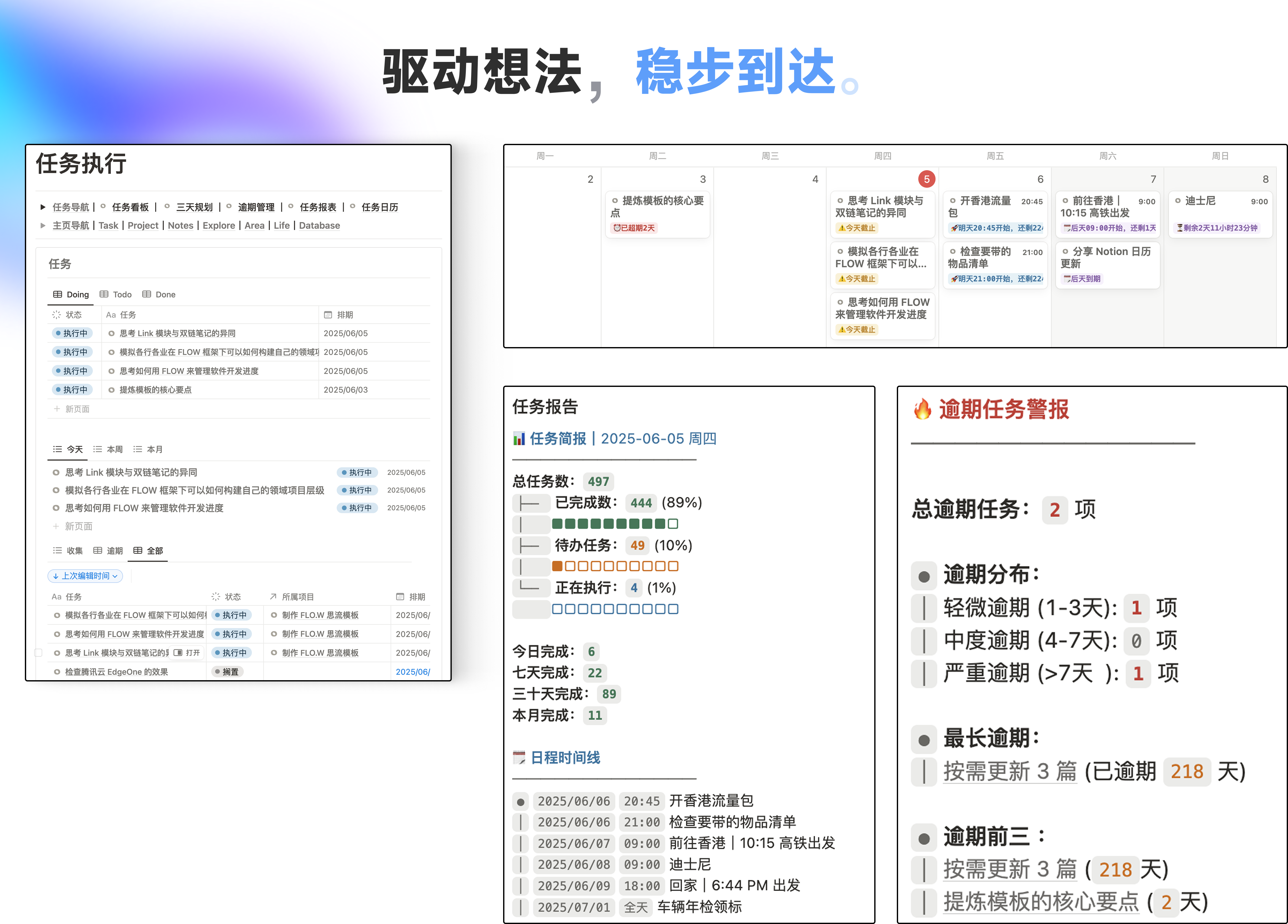Viewport: 1288px width, 924px height.
Task: Add 新页面 under the 今天 list
Action: pyautogui.click(x=73, y=526)
